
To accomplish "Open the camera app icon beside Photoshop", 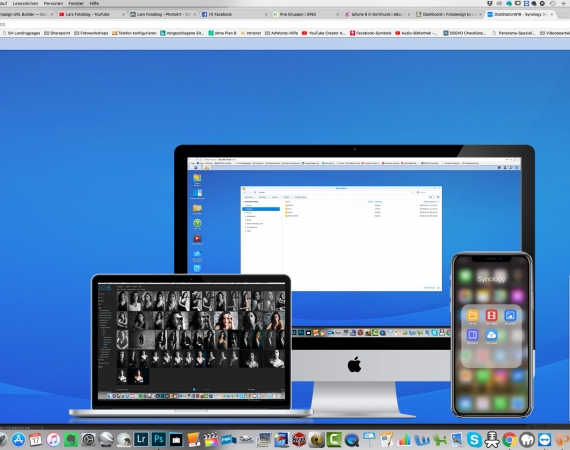I will (176, 440).
